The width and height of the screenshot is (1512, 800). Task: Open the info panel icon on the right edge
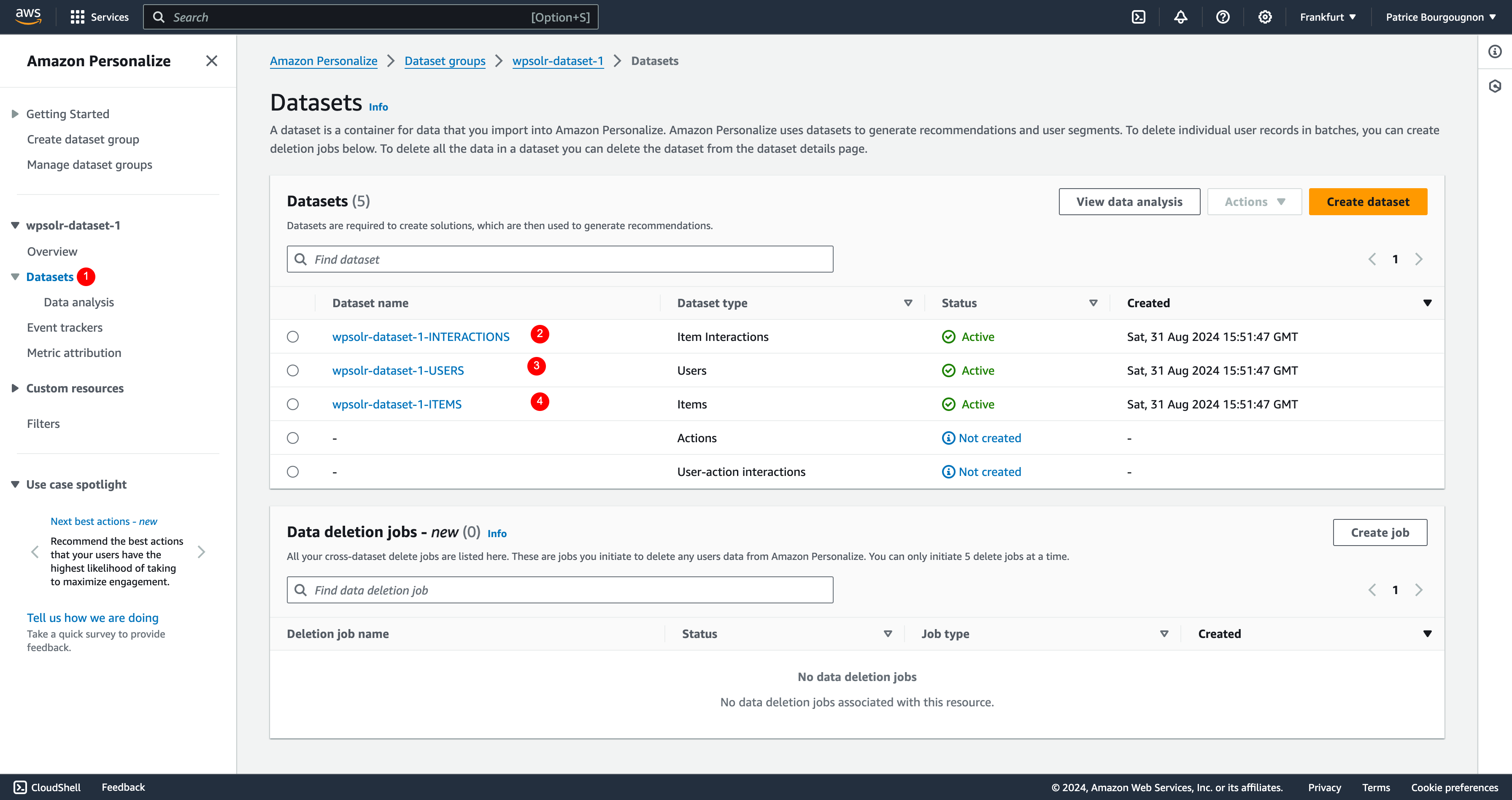pyautogui.click(x=1494, y=51)
